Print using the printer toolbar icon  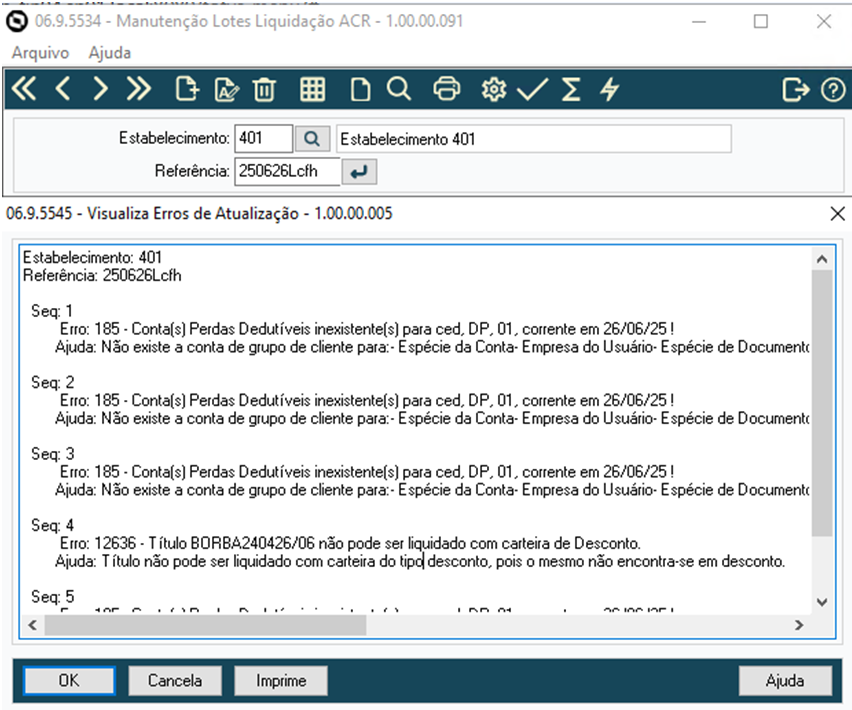coord(446,89)
